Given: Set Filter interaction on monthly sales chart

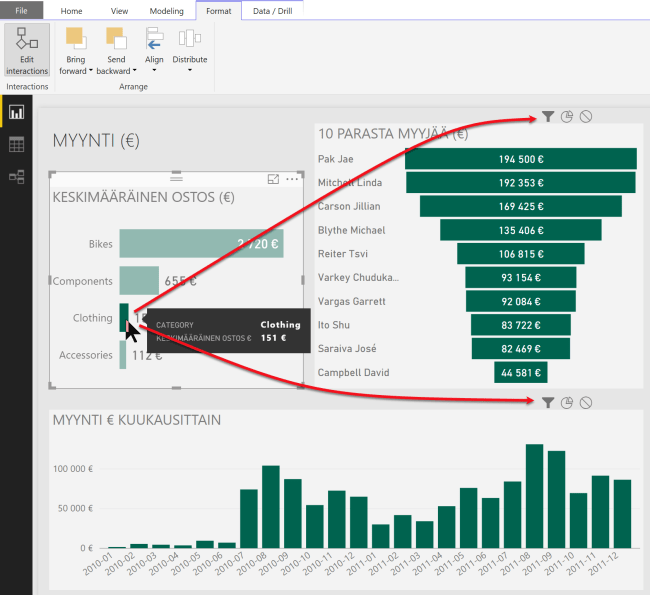Looking at the screenshot, I should click(x=548, y=402).
